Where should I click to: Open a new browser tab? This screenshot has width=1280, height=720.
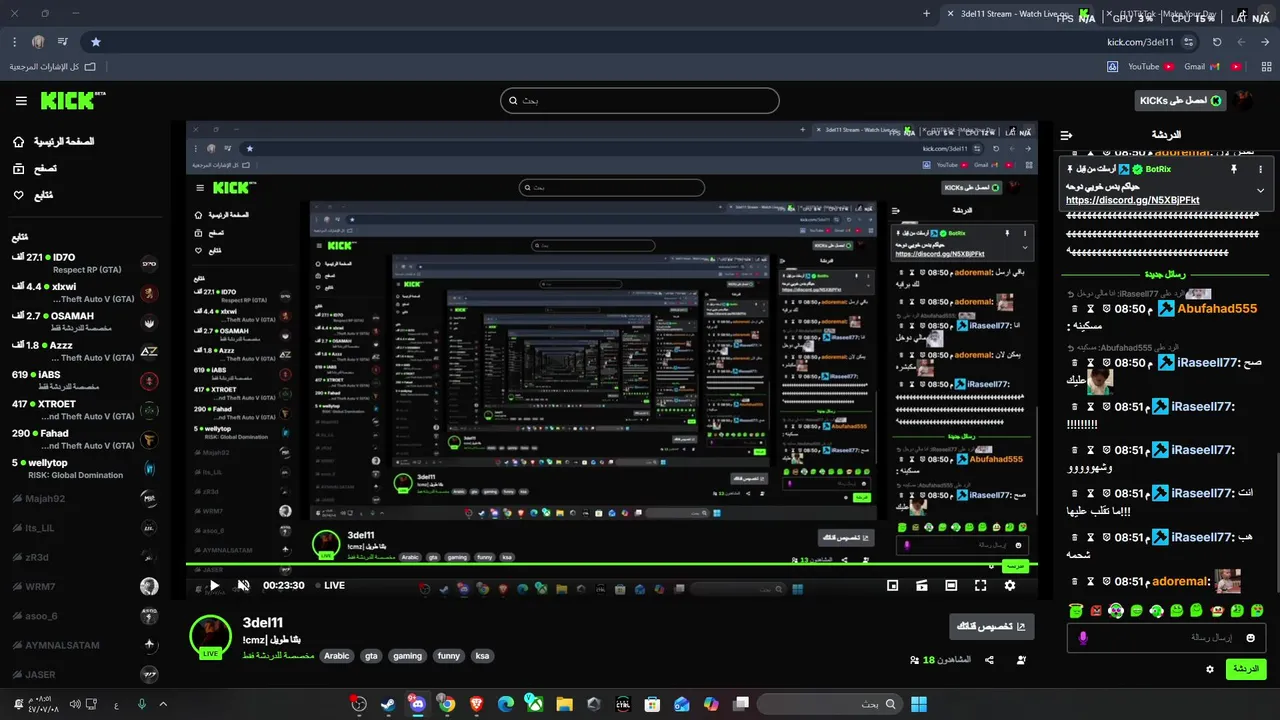pyautogui.click(x=927, y=14)
